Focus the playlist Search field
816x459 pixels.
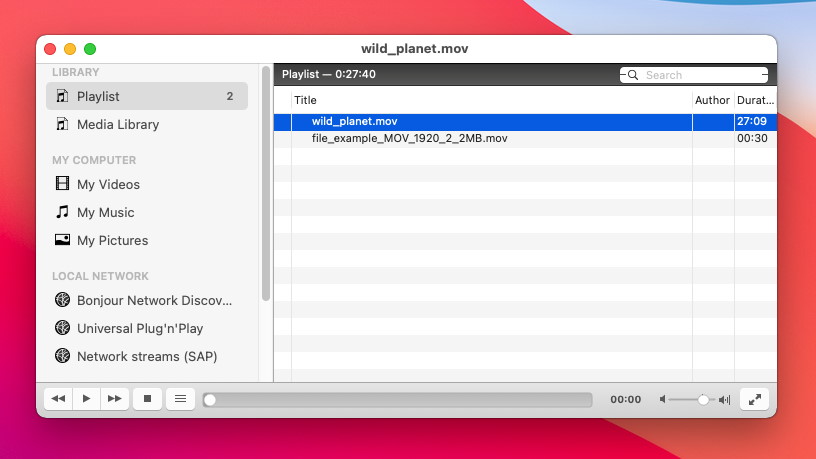(x=694, y=75)
